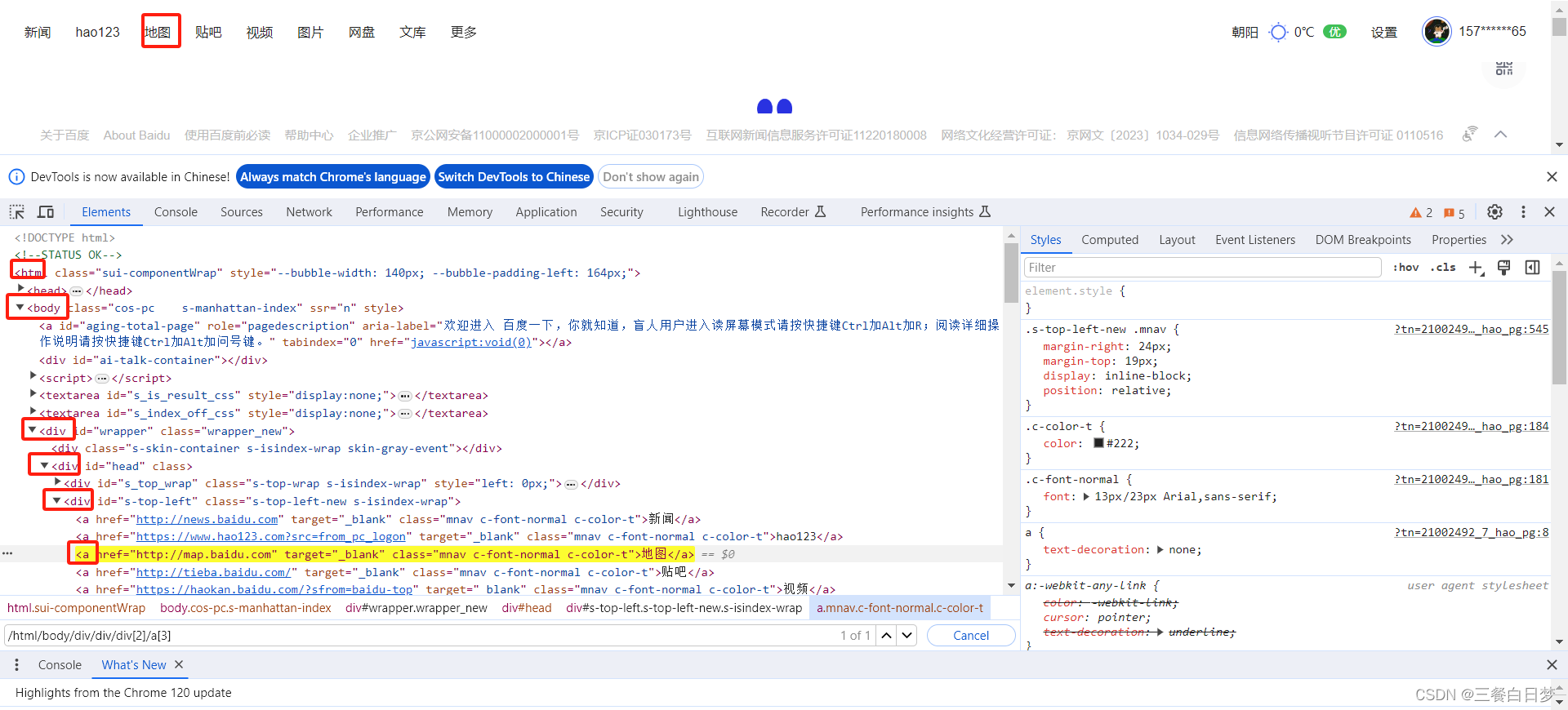This screenshot has height=710, width=1568.
Task: Go to next search result arrow
Action: tap(906, 635)
